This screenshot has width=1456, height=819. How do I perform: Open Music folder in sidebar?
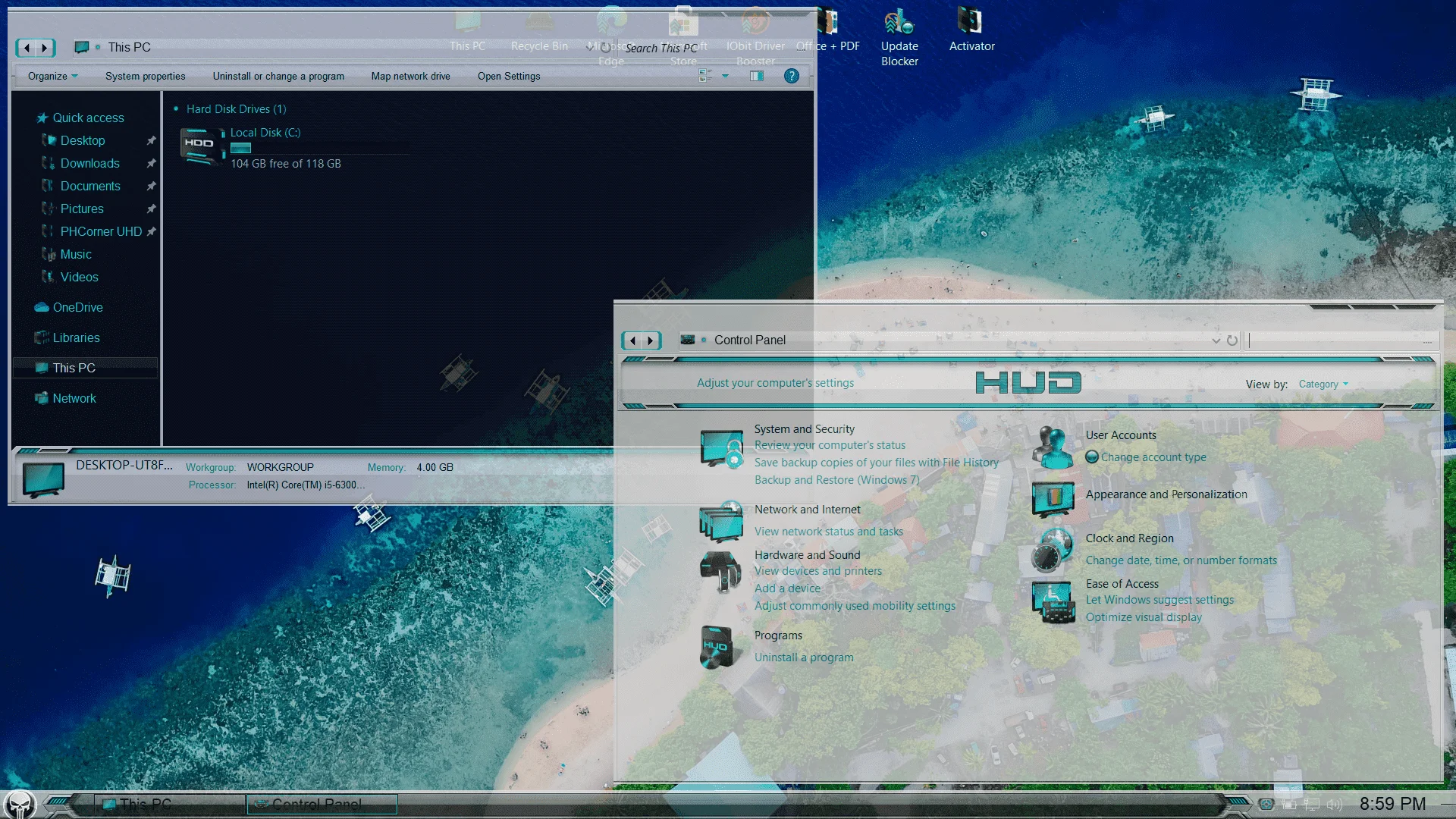[76, 254]
